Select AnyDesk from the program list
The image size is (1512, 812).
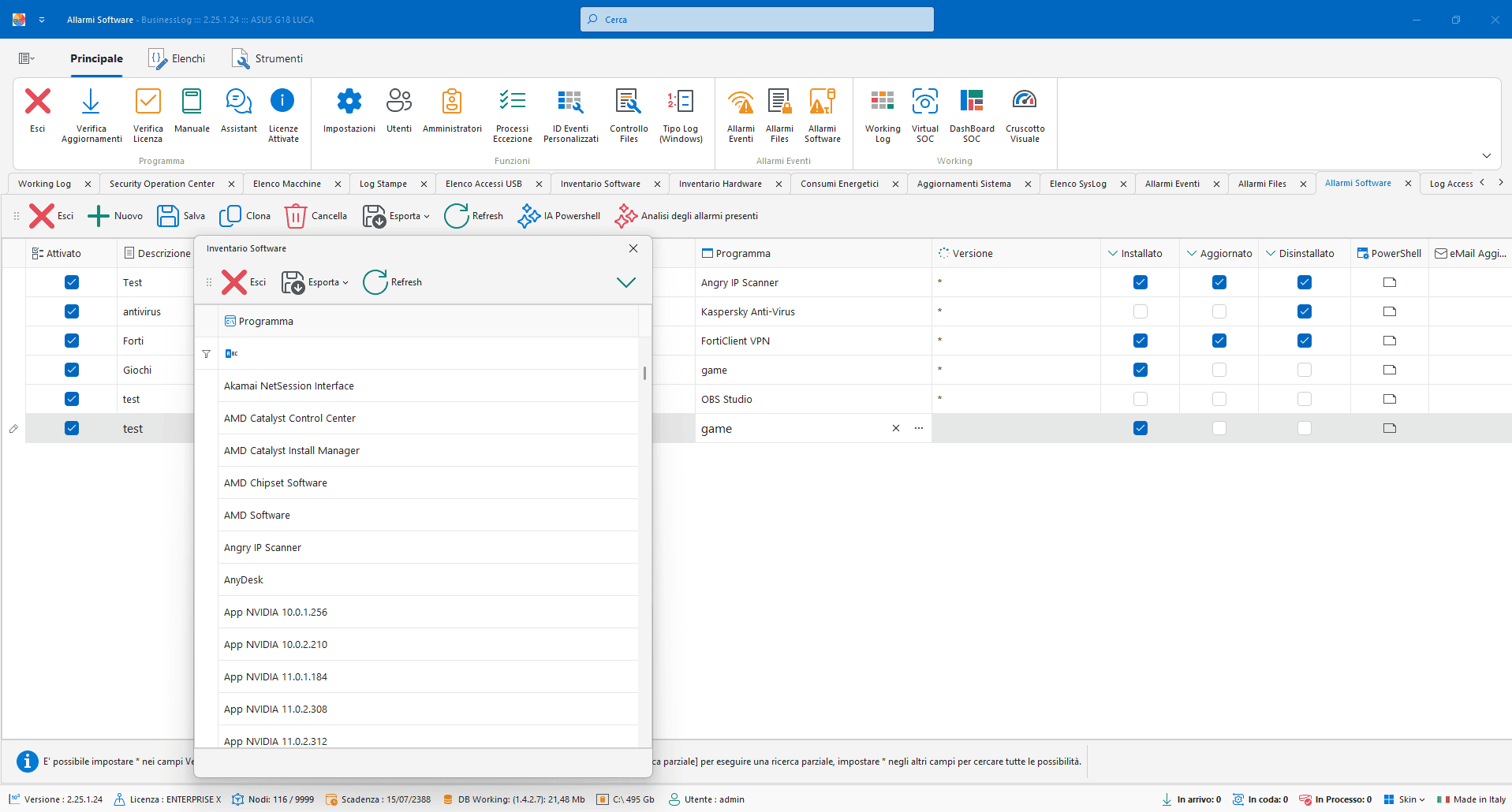tap(244, 579)
